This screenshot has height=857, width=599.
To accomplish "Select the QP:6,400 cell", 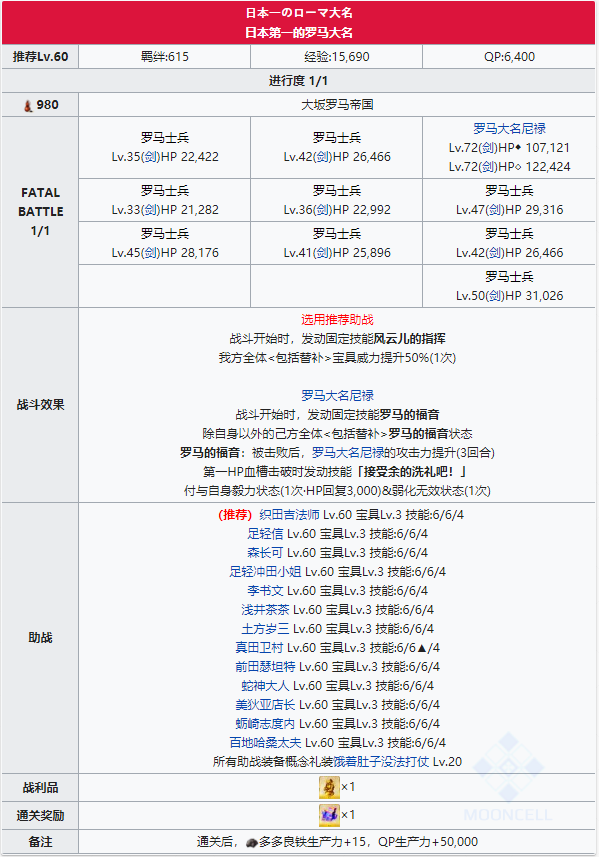I will point(509,57).
